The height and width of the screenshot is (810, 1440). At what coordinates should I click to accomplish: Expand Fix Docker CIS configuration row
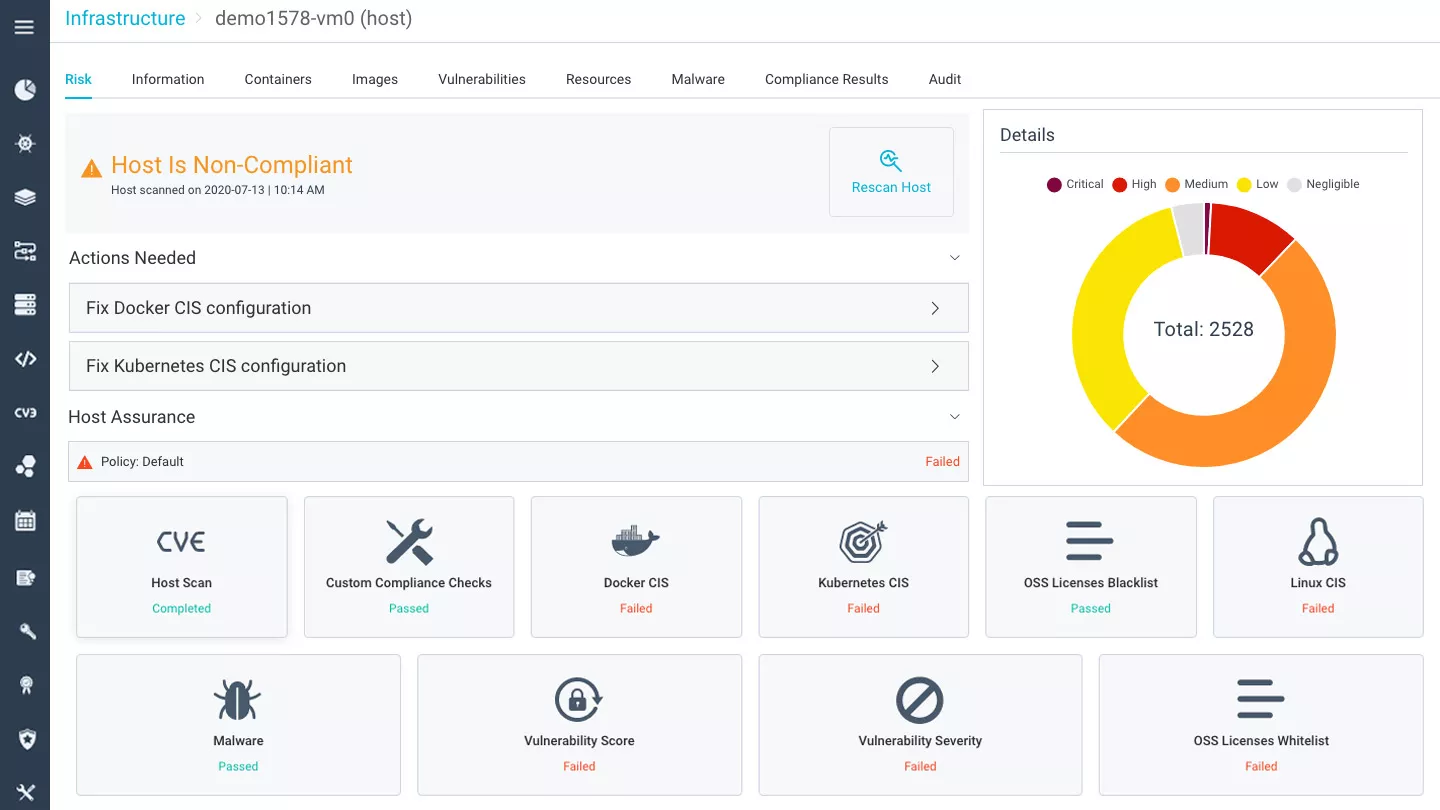coord(519,308)
